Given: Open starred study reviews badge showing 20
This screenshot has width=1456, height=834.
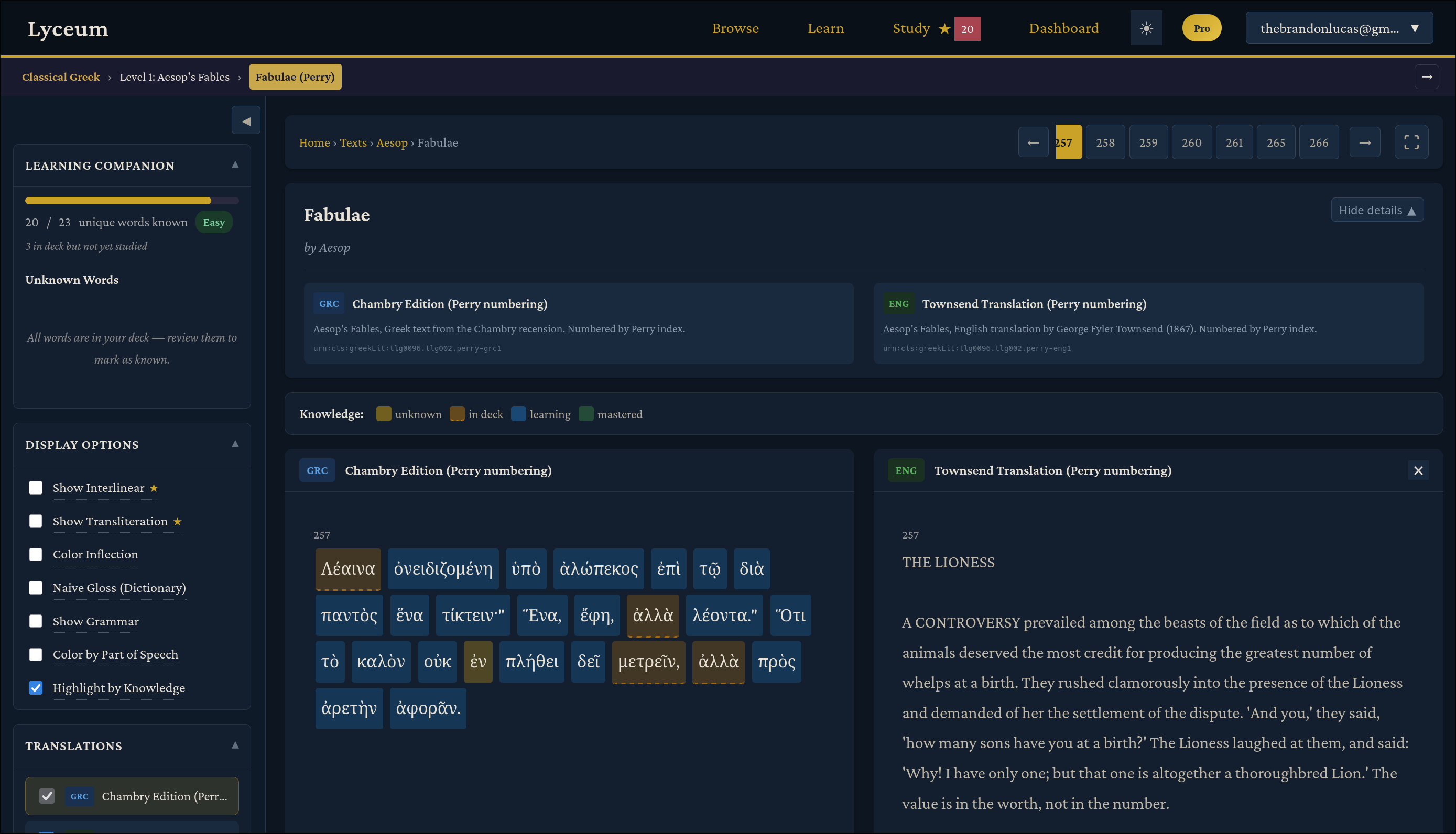Looking at the screenshot, I should pos(966,29).
